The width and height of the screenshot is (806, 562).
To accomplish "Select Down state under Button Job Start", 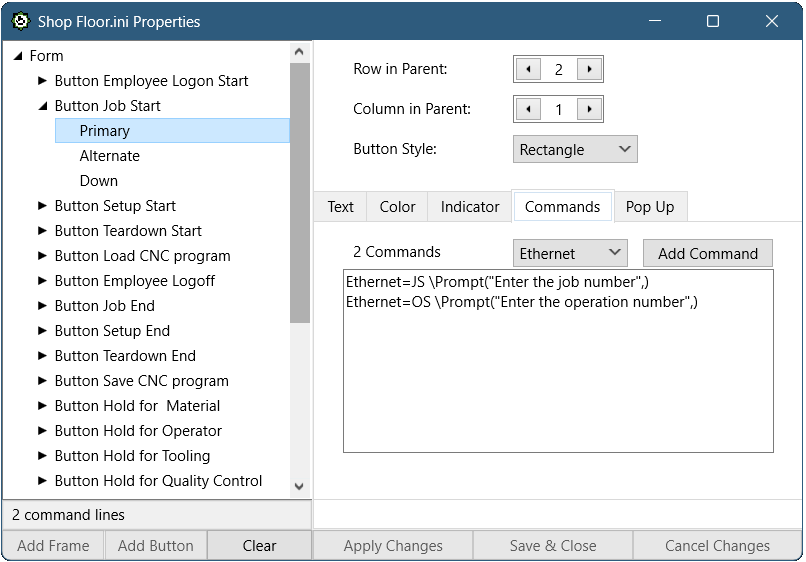I will (x=99, y=181).
